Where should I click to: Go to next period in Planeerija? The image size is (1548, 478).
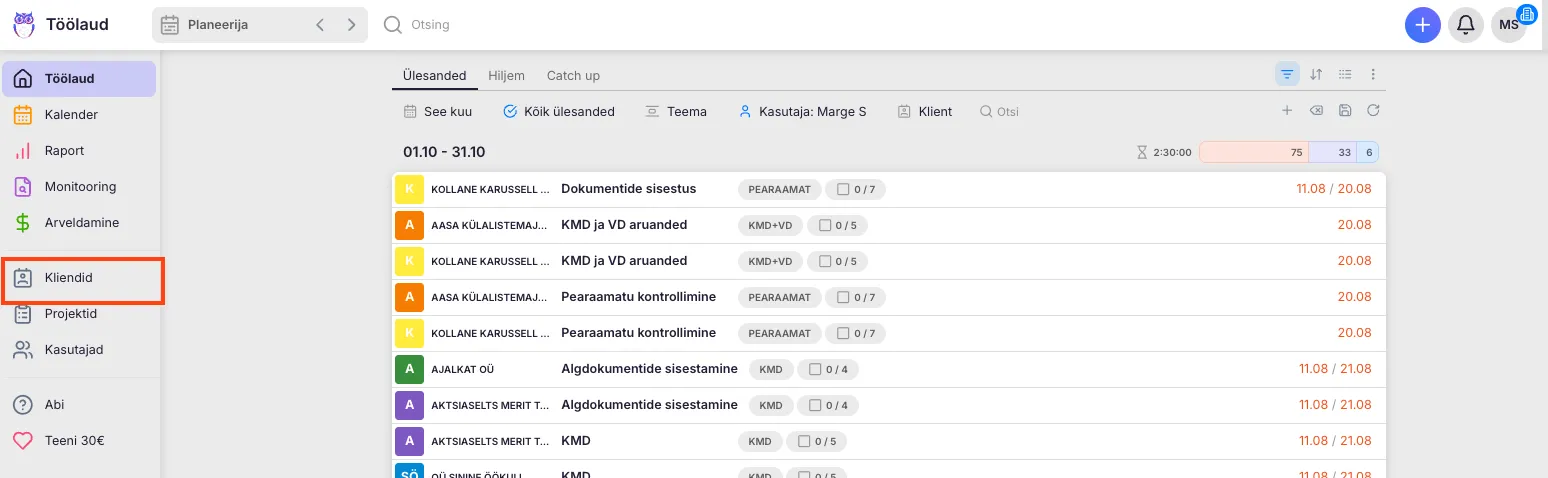(x=351, y=25)
